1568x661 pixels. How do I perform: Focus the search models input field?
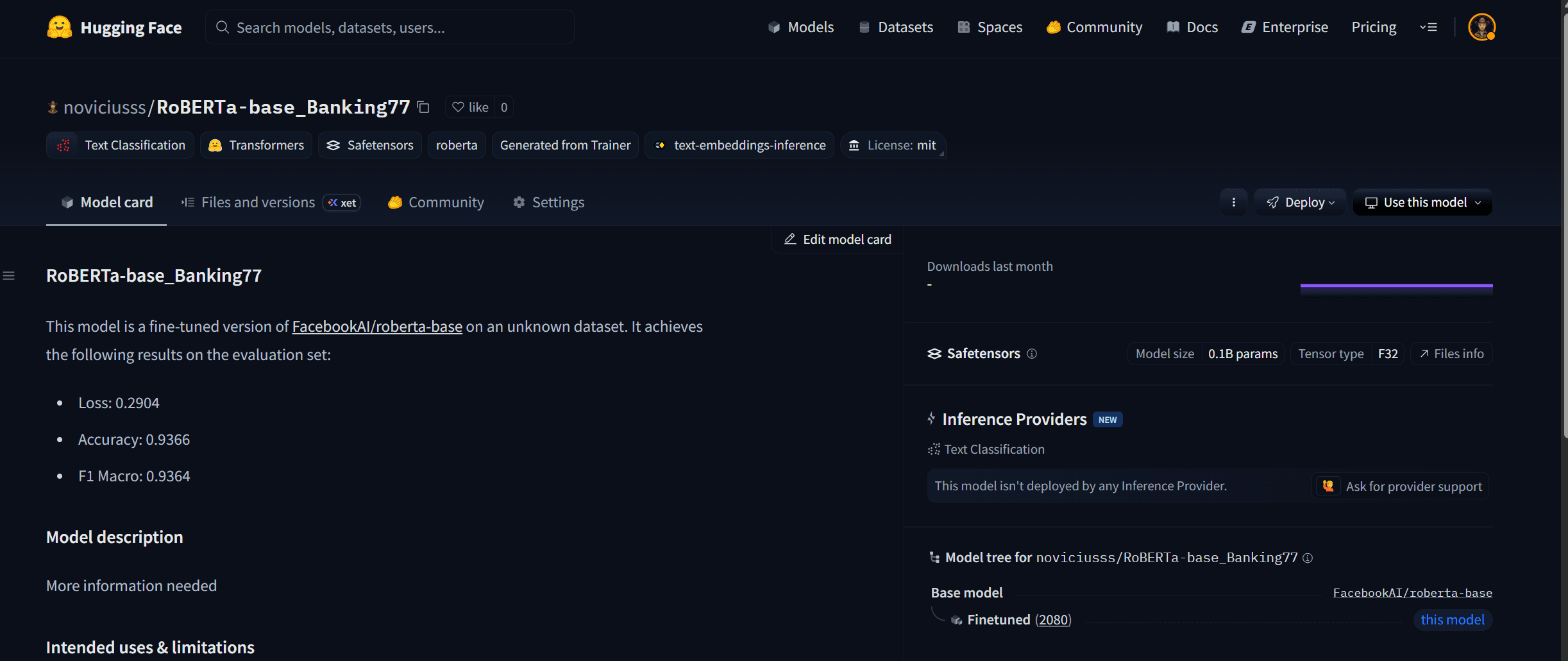click(x=390, y=28)
